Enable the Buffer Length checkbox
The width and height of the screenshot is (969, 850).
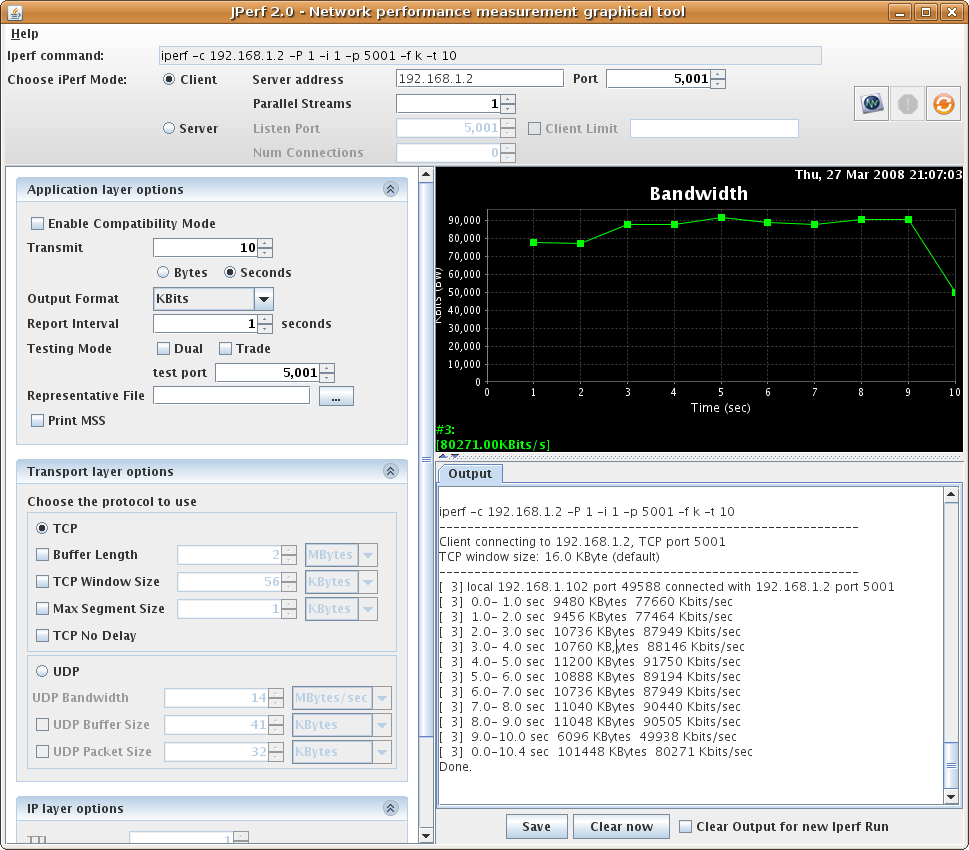pos(43,555)
